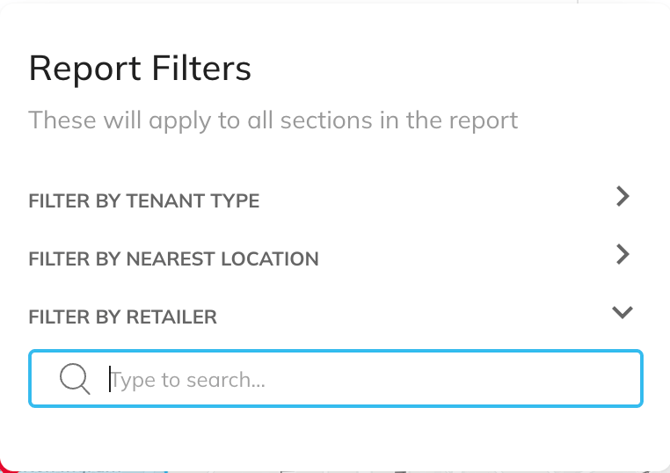The width and height of the screenshot is (670, 473).
Task: Collapse the Filter by Retailer chevron
Action: [622, 313]
